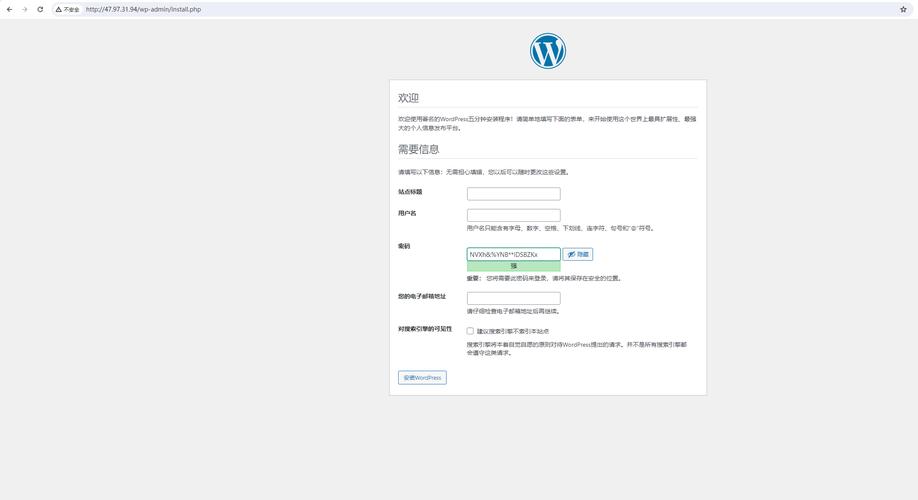Click the green password strength indicator
The image size is (918, 500).
[x=513, y=266]
